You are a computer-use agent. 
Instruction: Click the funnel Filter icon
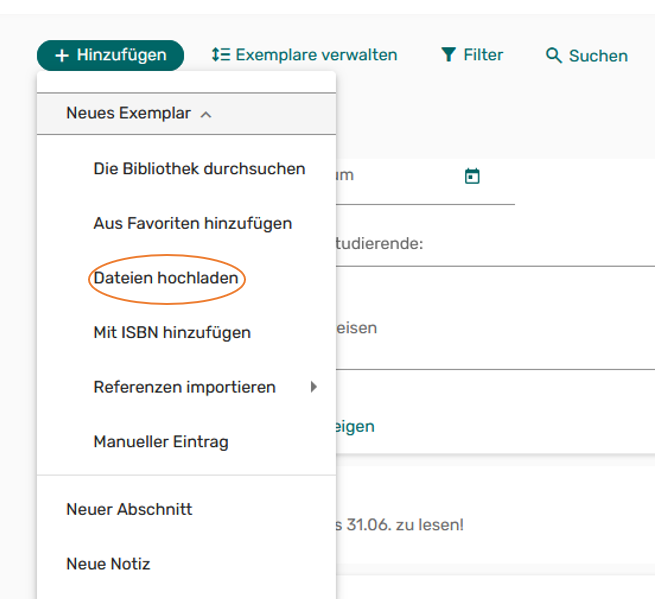(x=449, y=55)
